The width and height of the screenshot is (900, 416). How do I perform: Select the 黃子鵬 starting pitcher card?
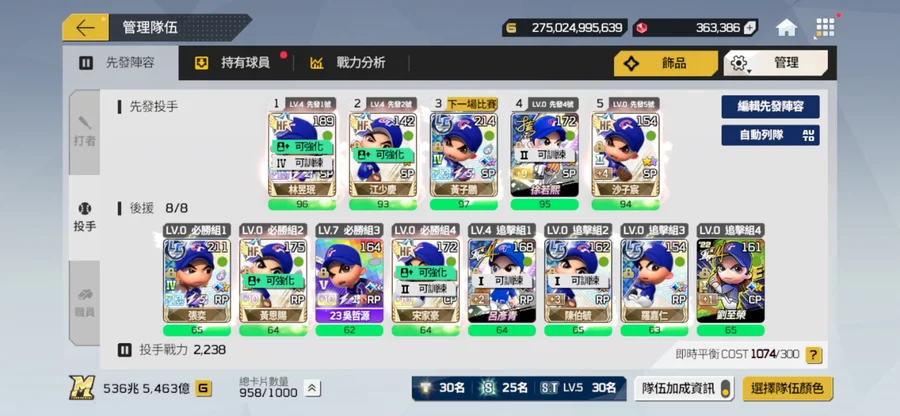(x=464, y=154)
